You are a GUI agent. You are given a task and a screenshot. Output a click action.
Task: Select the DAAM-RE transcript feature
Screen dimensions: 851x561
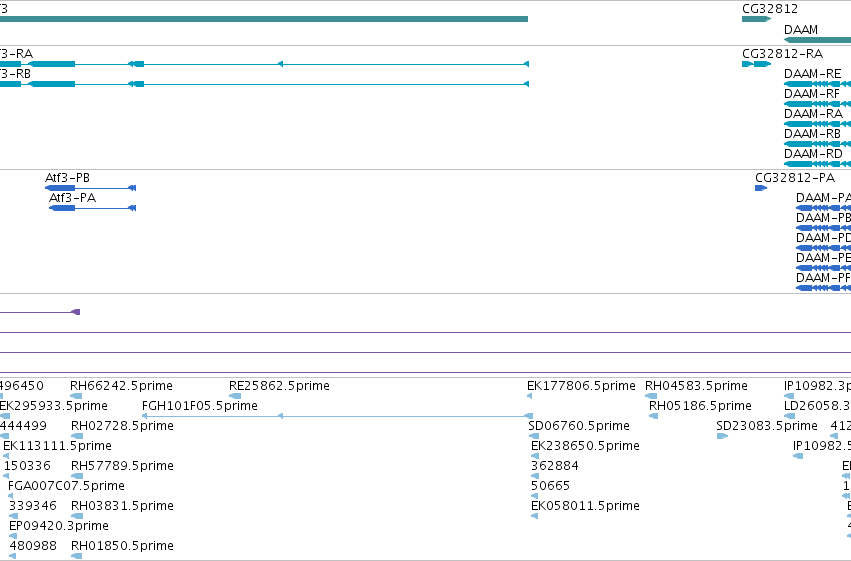pyautogui.click(x=817, y=84)
